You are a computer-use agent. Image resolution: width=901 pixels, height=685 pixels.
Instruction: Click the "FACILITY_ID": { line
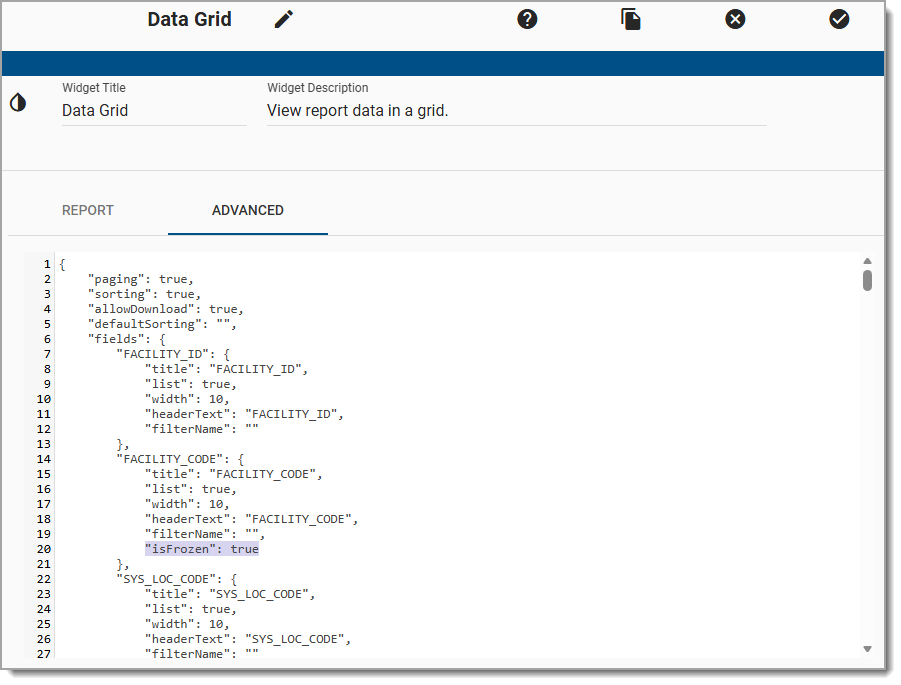(173, 354)
